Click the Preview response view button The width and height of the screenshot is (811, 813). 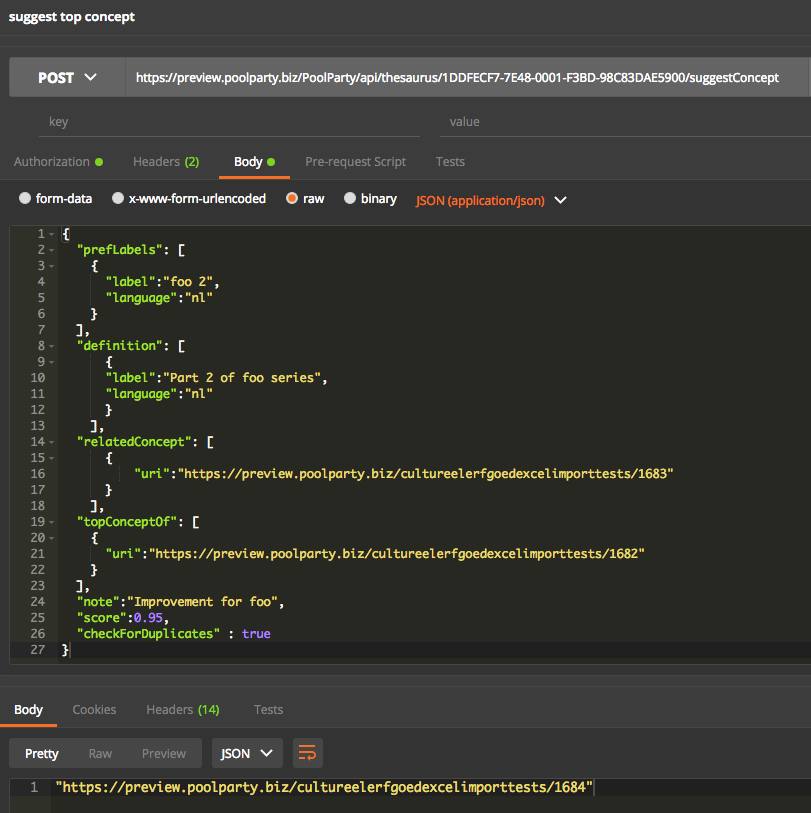tap(163, 753)
